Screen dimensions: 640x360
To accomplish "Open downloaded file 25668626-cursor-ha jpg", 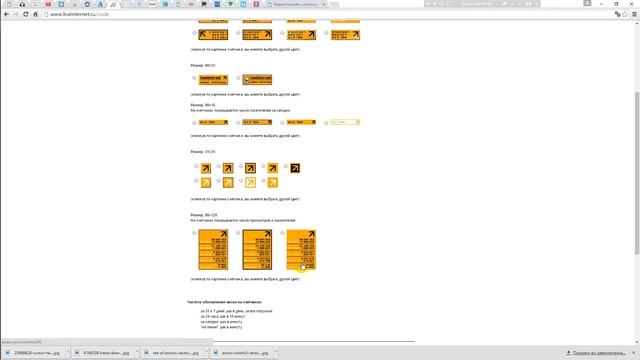I will click(x=33, y=353).
